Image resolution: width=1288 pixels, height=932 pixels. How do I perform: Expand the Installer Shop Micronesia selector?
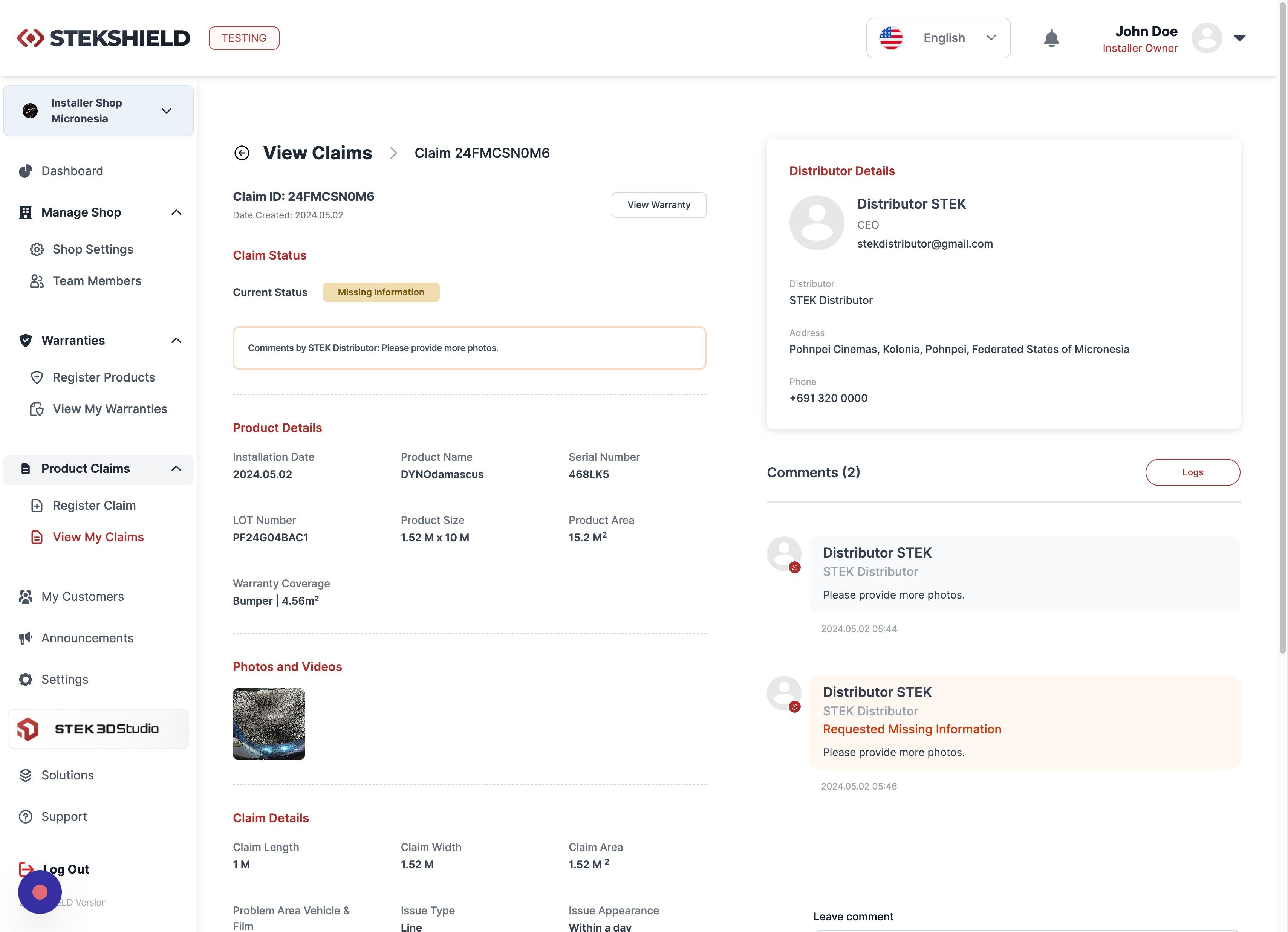[x=98, y=111]
